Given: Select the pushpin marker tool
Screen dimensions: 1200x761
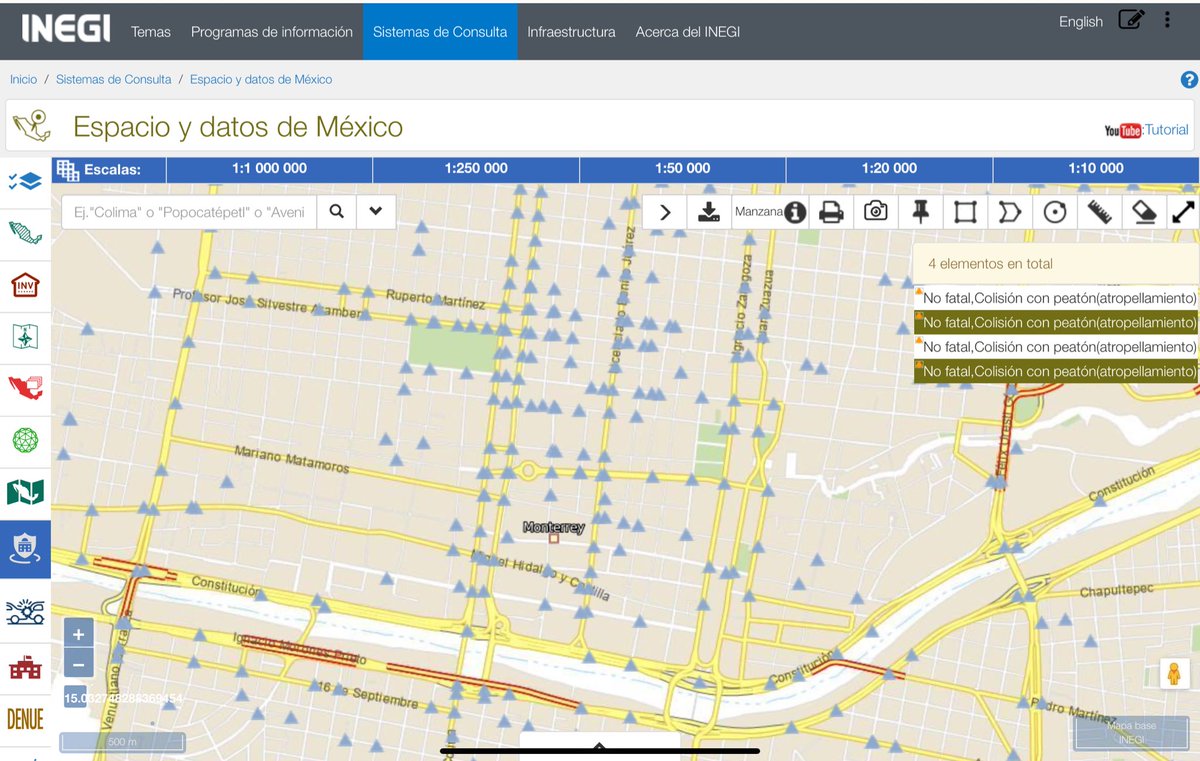Looking at the screenshot, I should (920, 212).
